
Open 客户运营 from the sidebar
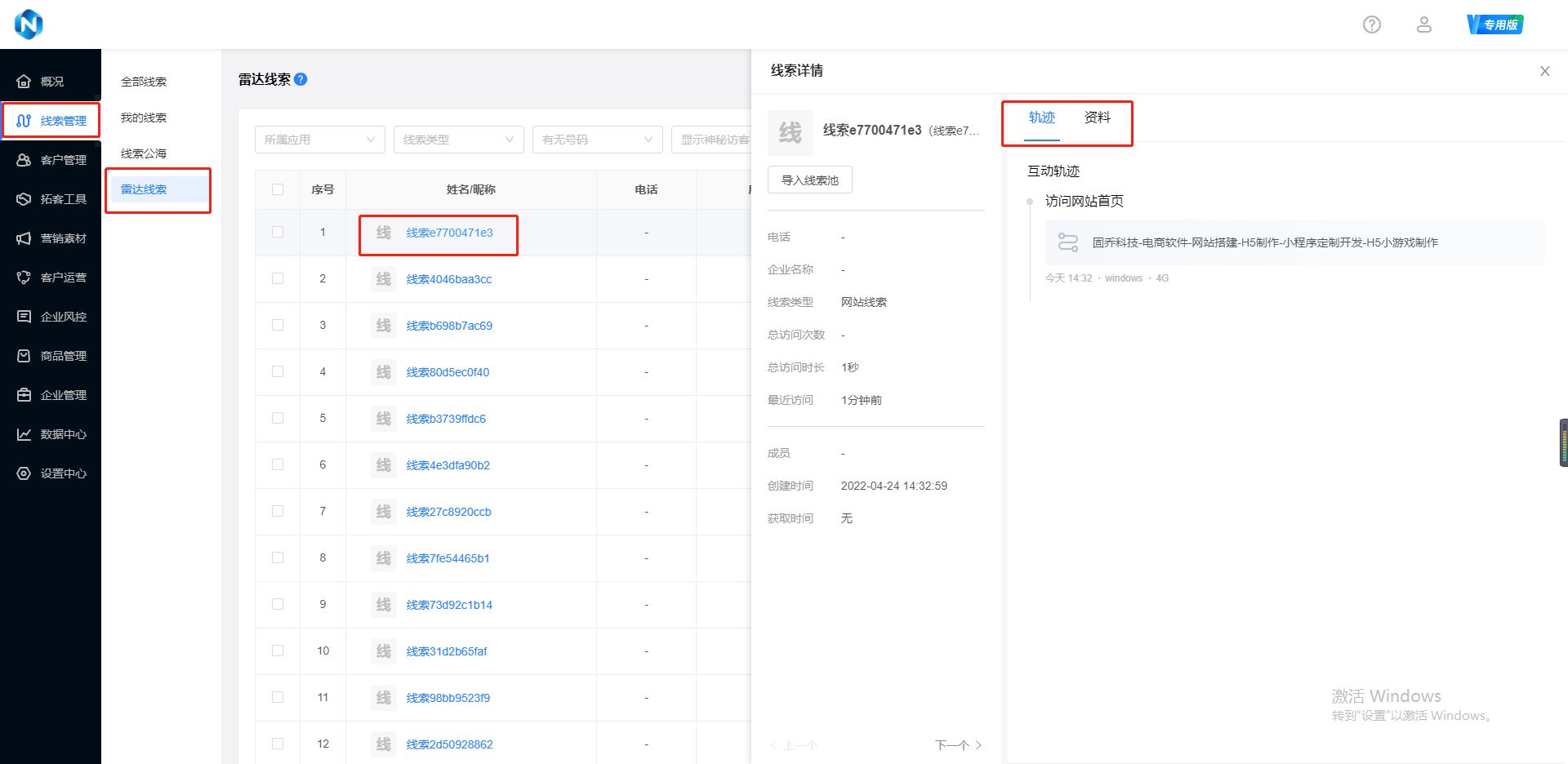coord(51,278)
